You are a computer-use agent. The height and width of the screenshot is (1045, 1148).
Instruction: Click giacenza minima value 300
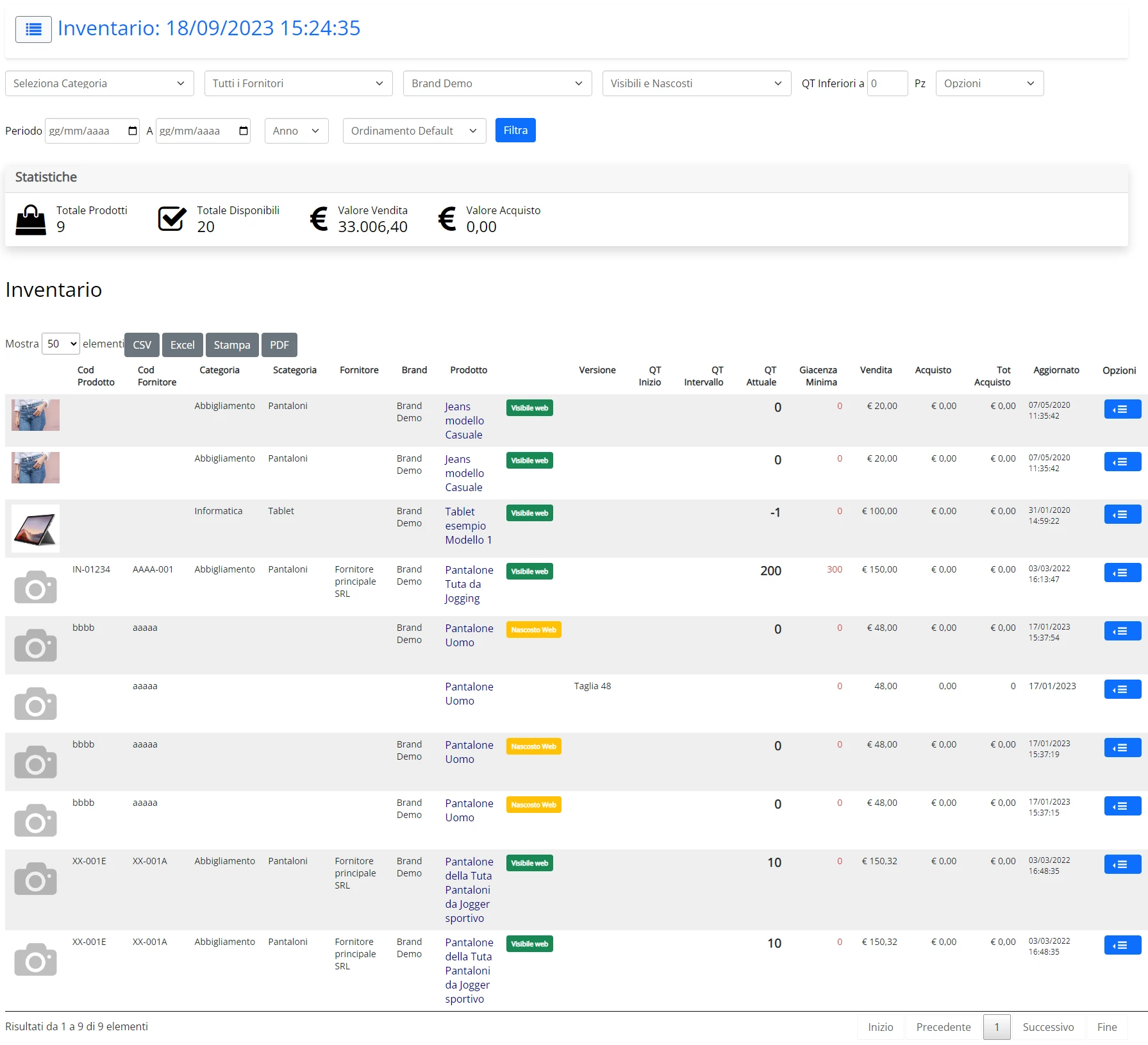point(834,569)
